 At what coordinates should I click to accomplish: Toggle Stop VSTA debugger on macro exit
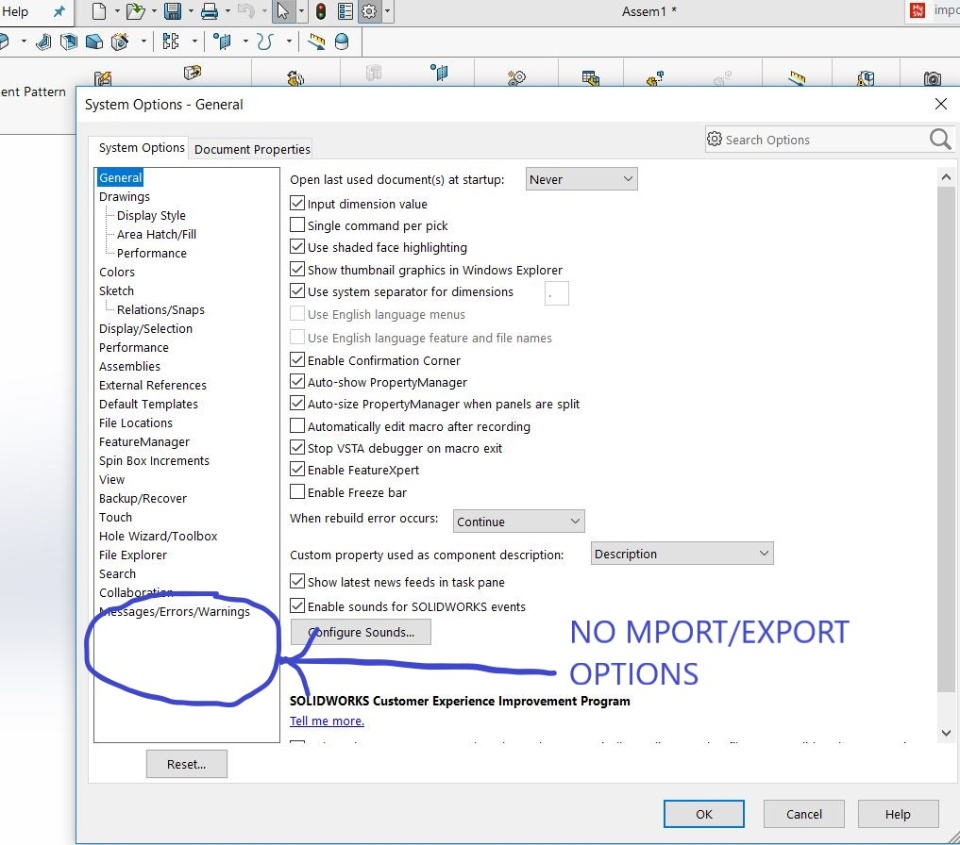pos(297,448)
